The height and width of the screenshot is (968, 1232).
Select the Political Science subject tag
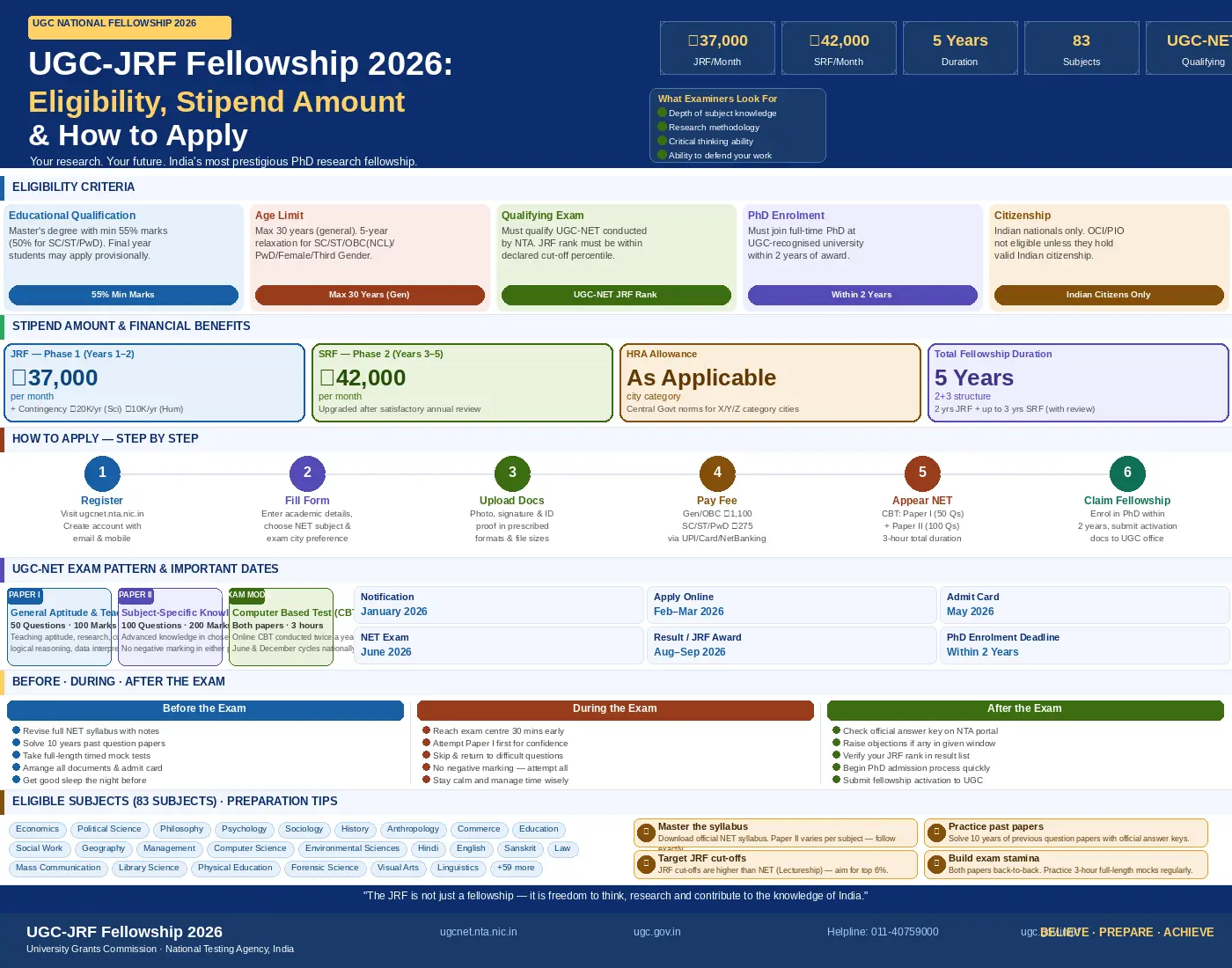click(x=109, y=829)
